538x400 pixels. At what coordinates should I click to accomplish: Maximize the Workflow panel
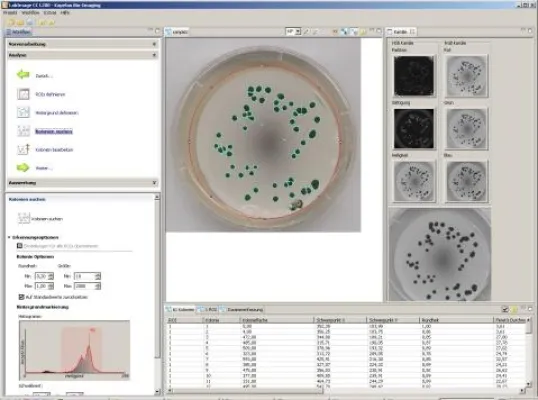point(157,31)
